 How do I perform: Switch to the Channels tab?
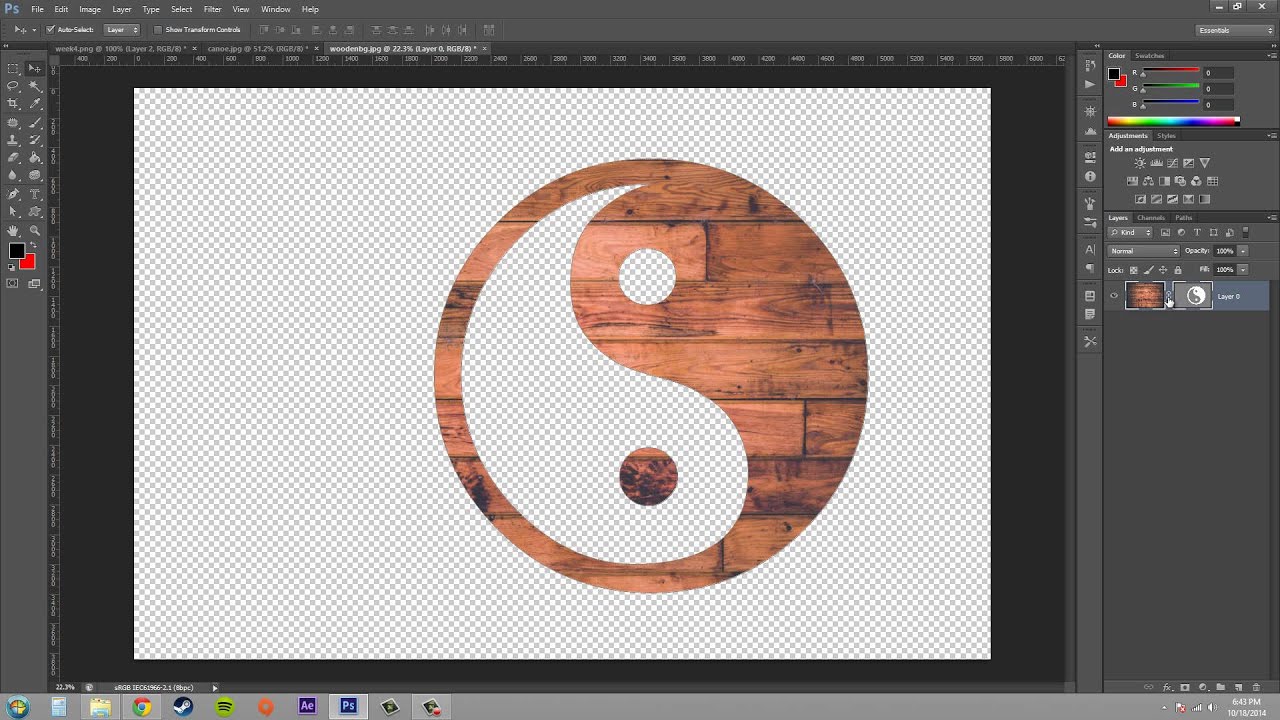pyautogui.click(x=1151, y=217)
